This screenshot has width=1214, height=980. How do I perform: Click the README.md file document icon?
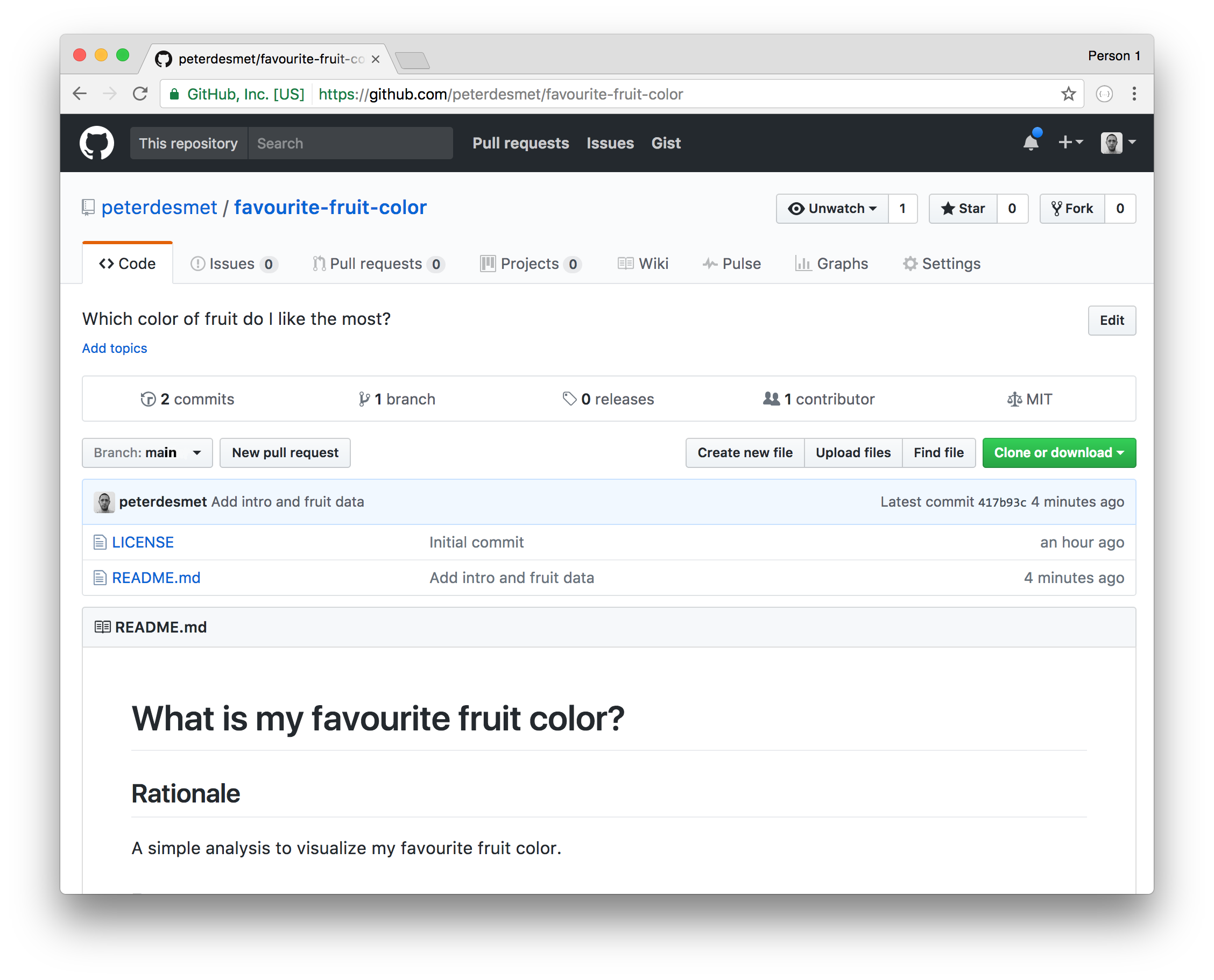click(x=99, y=577)
